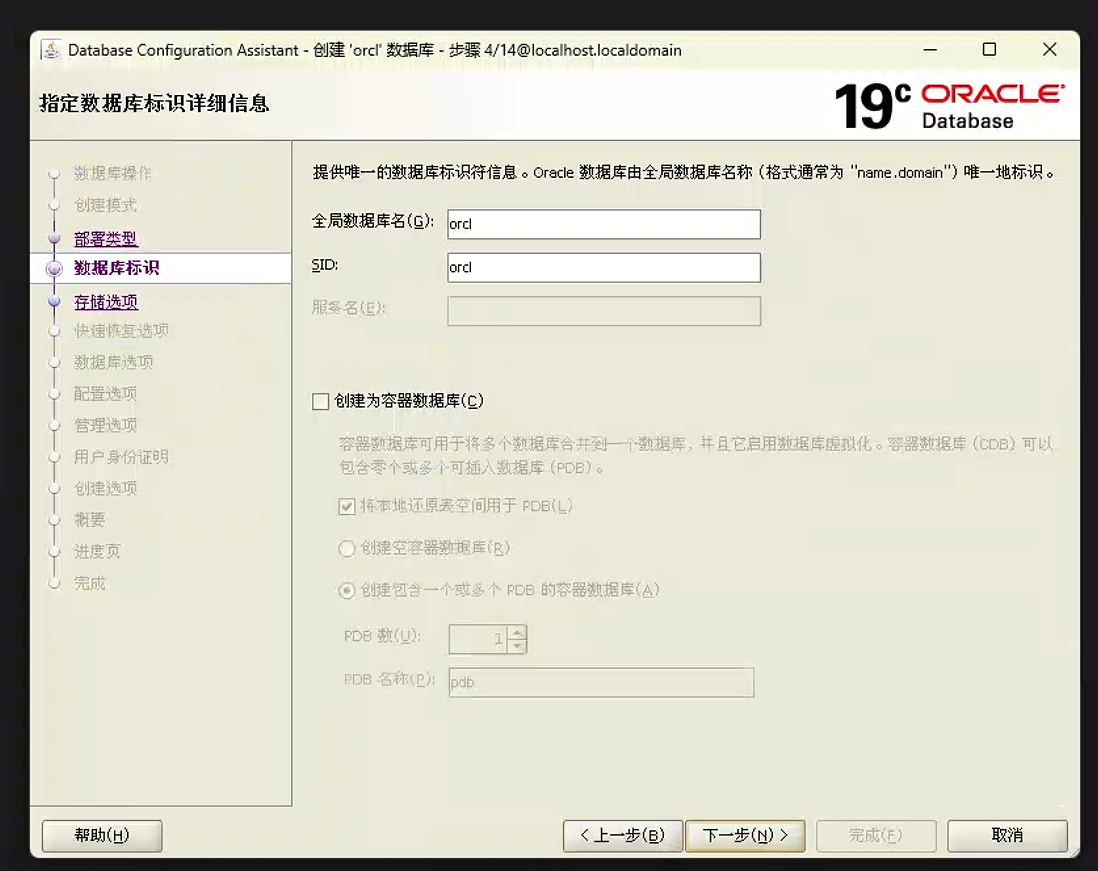
Task: Click the SID label text
Action: click(325, 265)
